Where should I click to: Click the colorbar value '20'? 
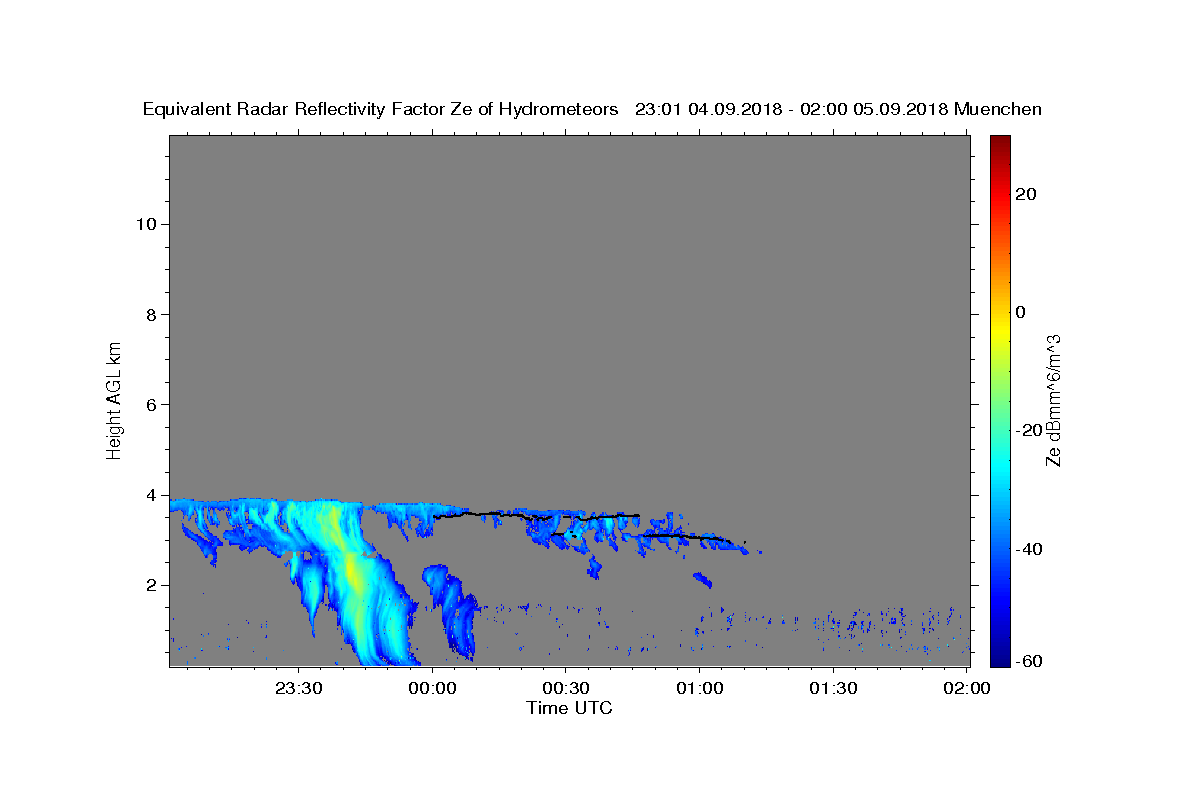pyautogui.click(x=1025, y=194)
